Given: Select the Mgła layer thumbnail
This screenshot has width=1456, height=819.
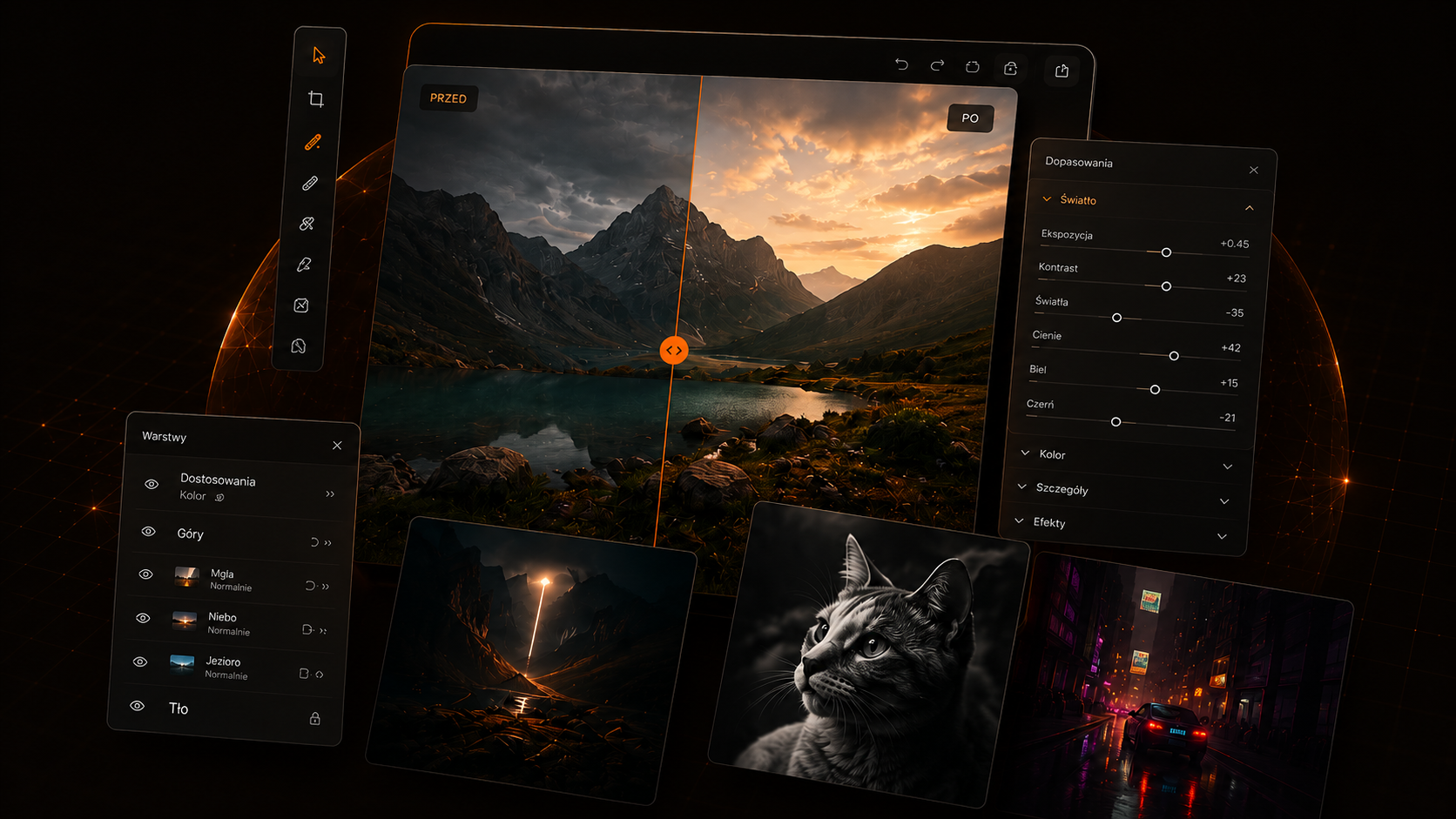Looking at the screenshot, I should [186, 576].
